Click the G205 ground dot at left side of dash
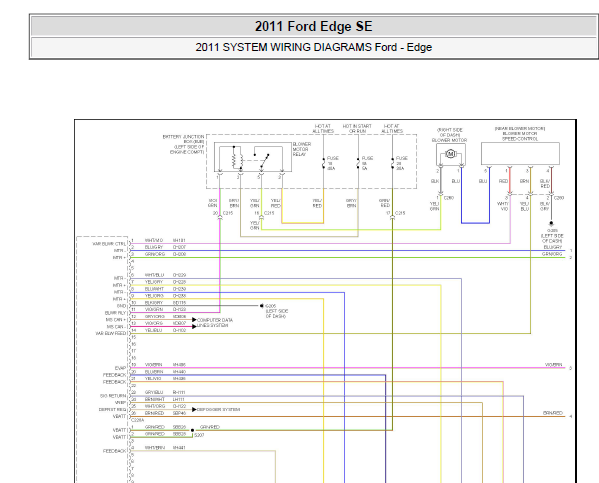Image resolution: width=599 pixels, height=483 pixels. click(262, 306)
